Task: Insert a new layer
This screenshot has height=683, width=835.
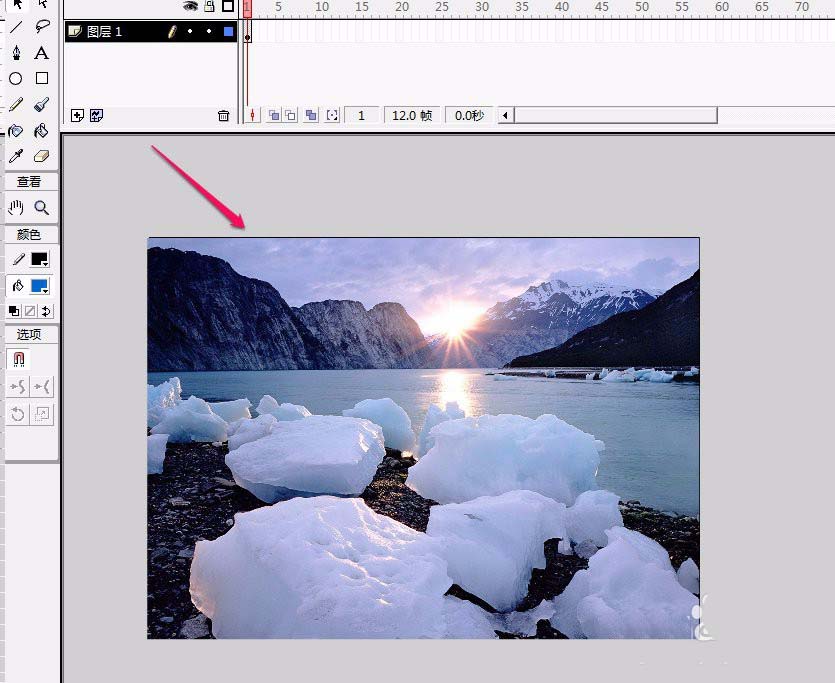Action: pos(77,116)
